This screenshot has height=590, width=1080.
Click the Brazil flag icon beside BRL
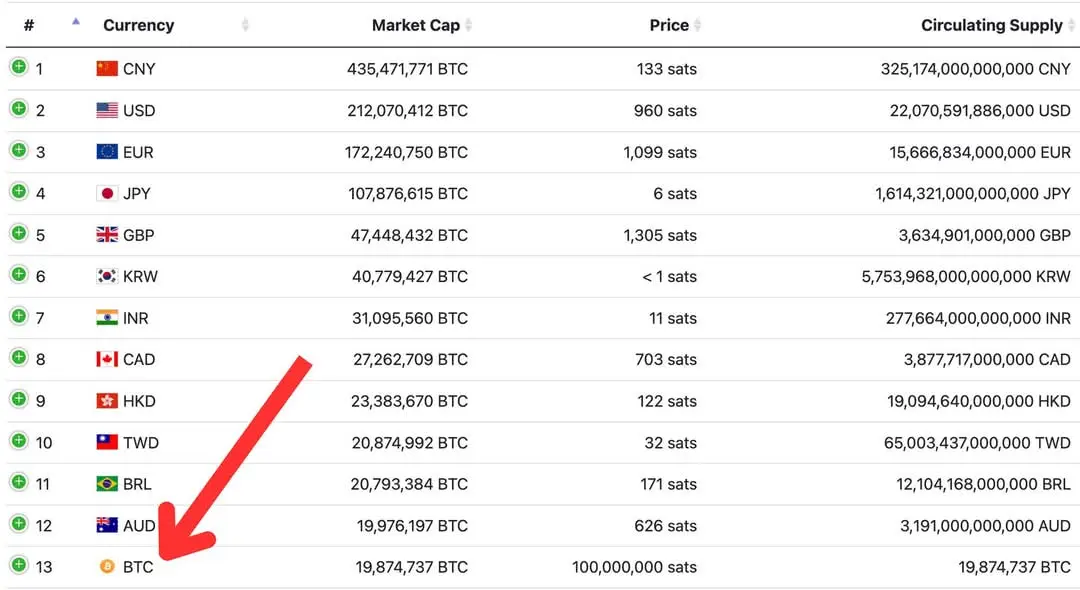coord(107,484)
